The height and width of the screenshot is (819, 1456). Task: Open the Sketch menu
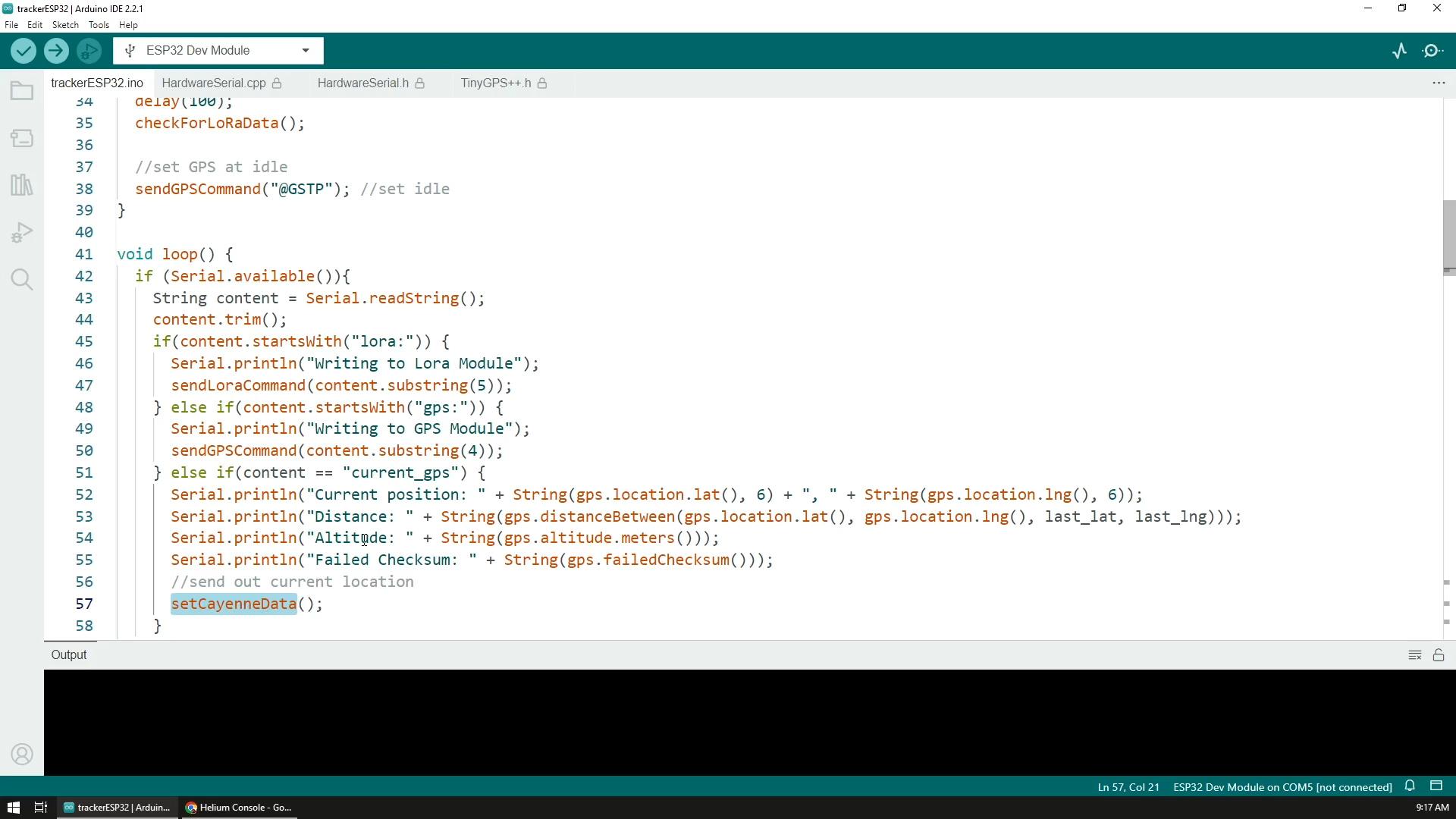click(x=65, y=25)
